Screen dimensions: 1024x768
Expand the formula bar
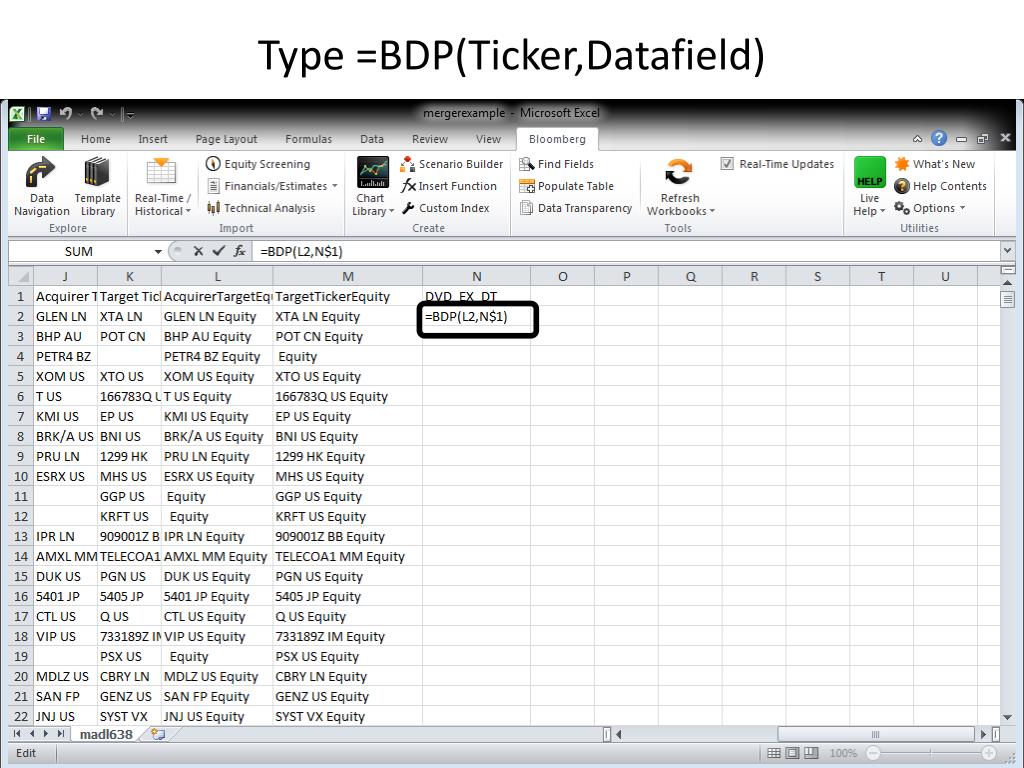(x=1007, y=250)
